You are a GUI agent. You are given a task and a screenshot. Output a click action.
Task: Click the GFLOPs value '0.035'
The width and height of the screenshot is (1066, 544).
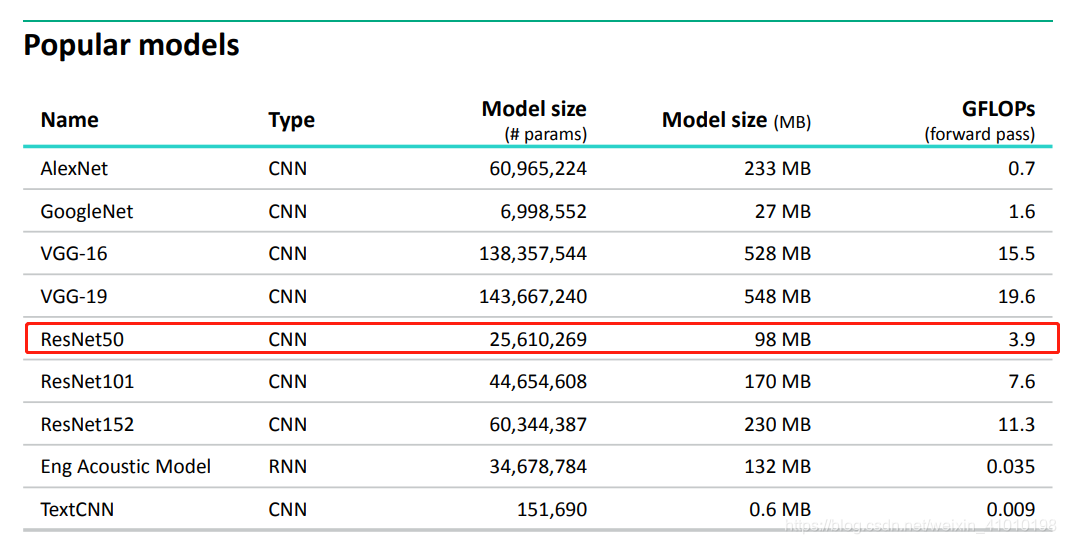pyautogui.click(x=1011, y=467)
